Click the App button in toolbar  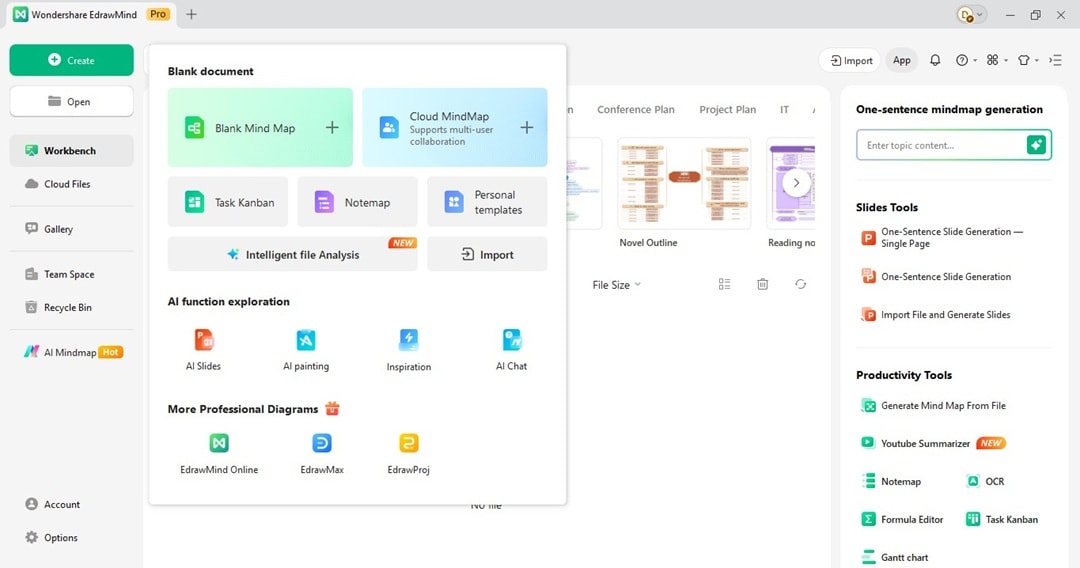(902, 61)
